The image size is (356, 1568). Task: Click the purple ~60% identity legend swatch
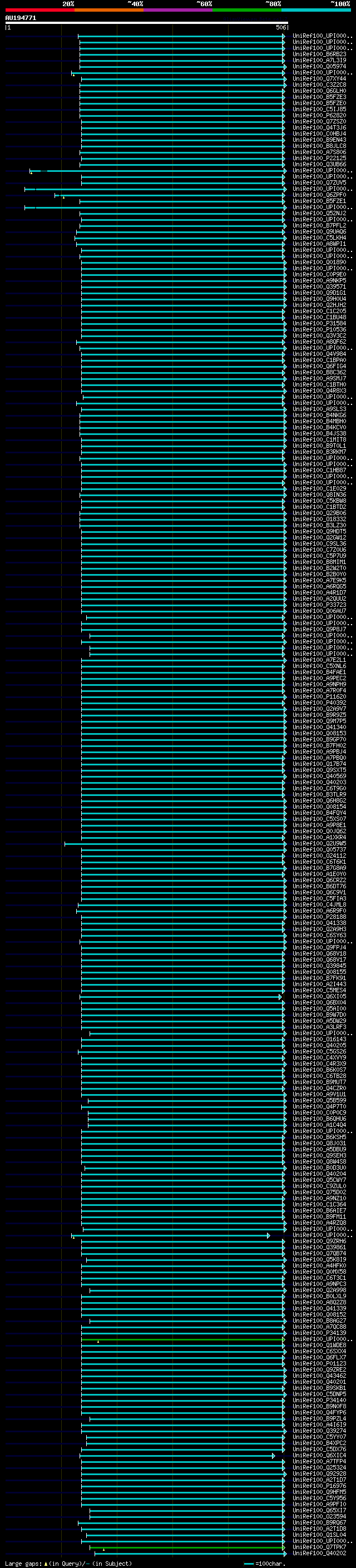click(179, 10)
